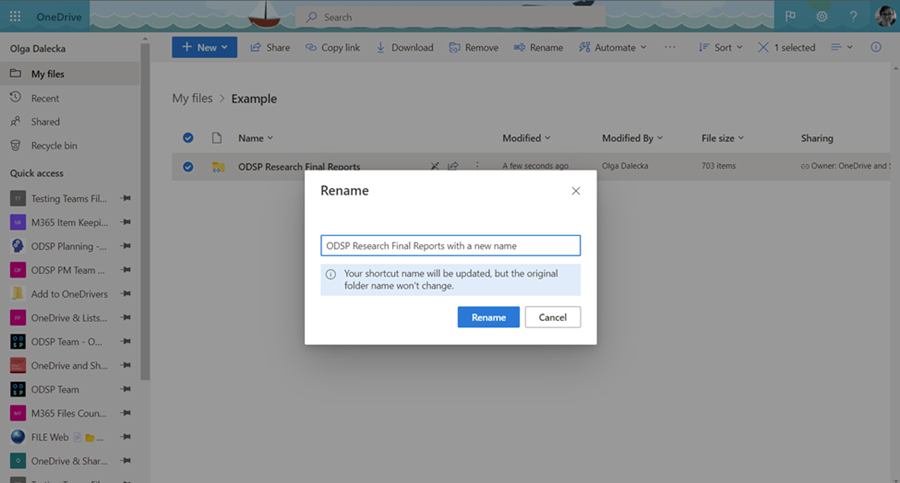Open the details info pane icon

875,47
